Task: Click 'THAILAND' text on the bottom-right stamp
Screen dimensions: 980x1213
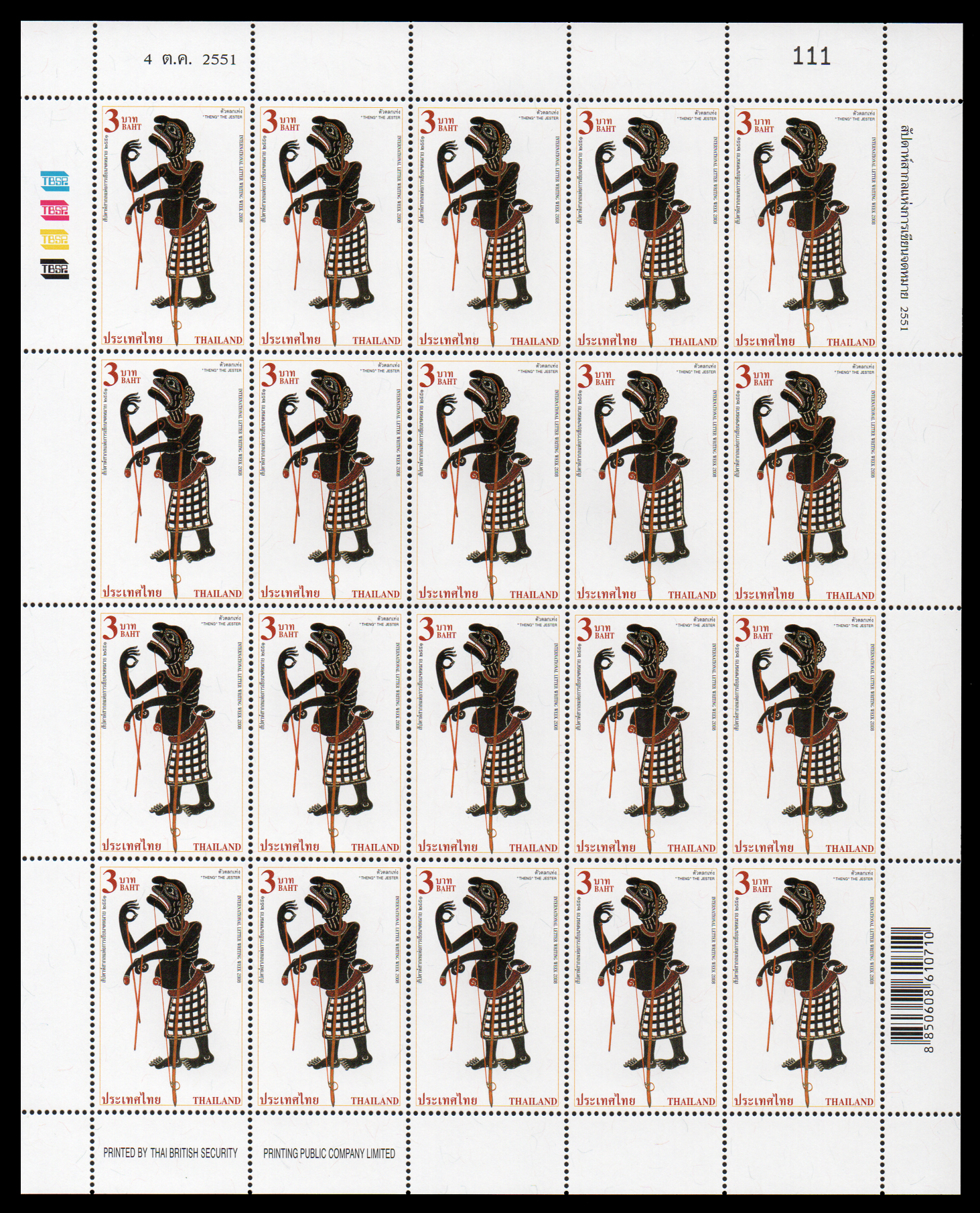Action: pos(849,1101)
